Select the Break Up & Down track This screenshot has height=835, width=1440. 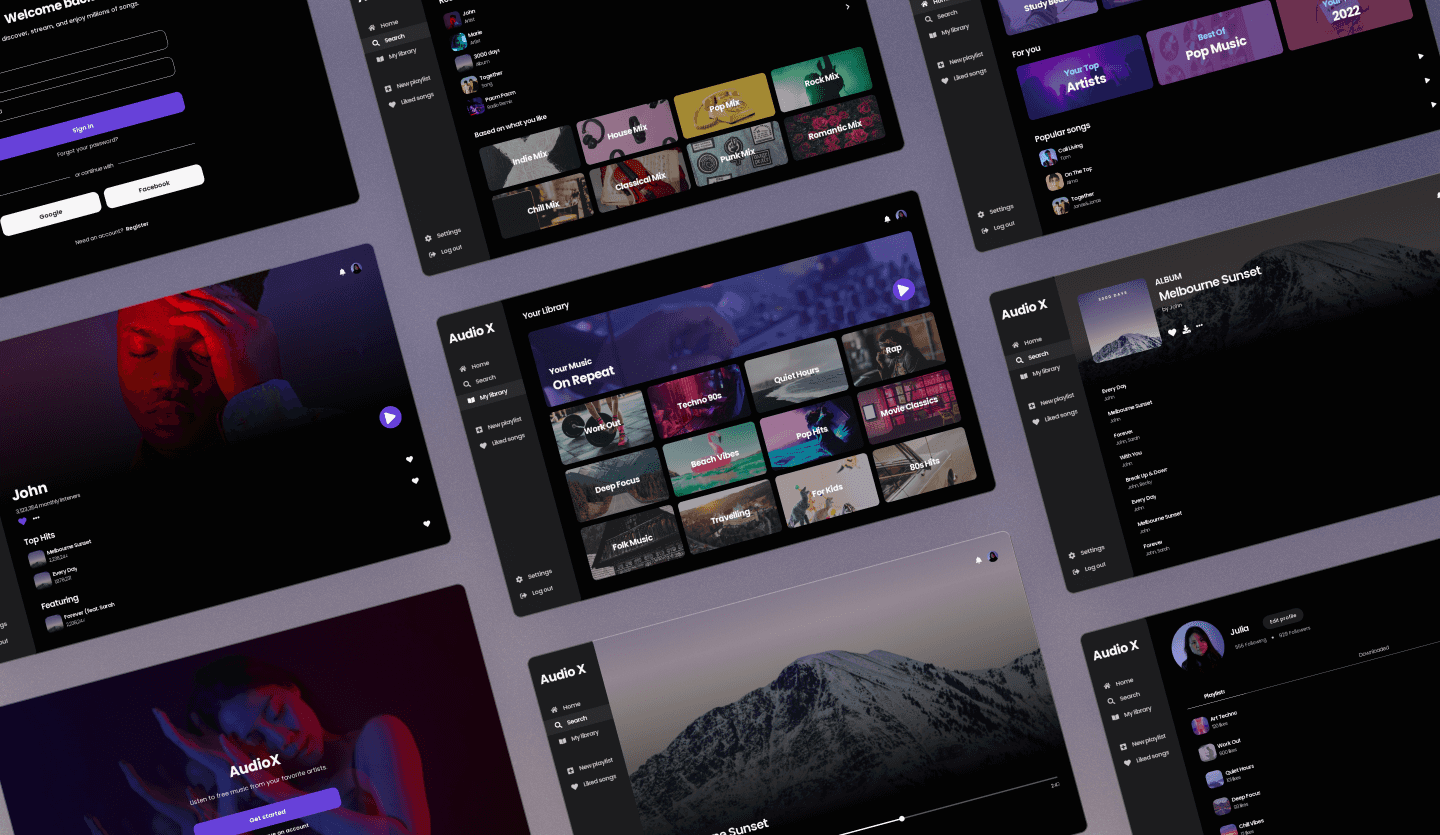click(1145, 476)
